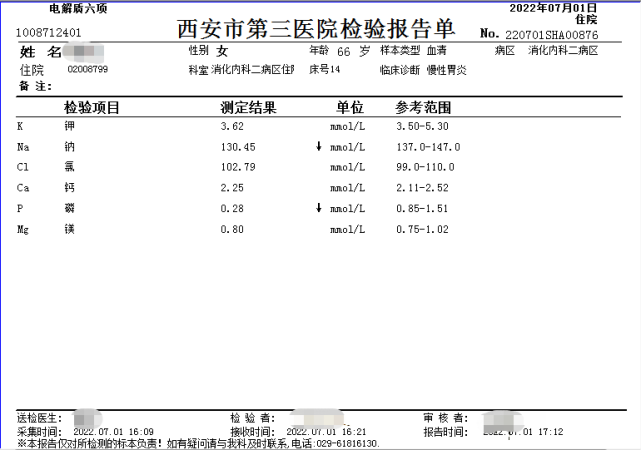Select the sodium result 130.45

238,147
